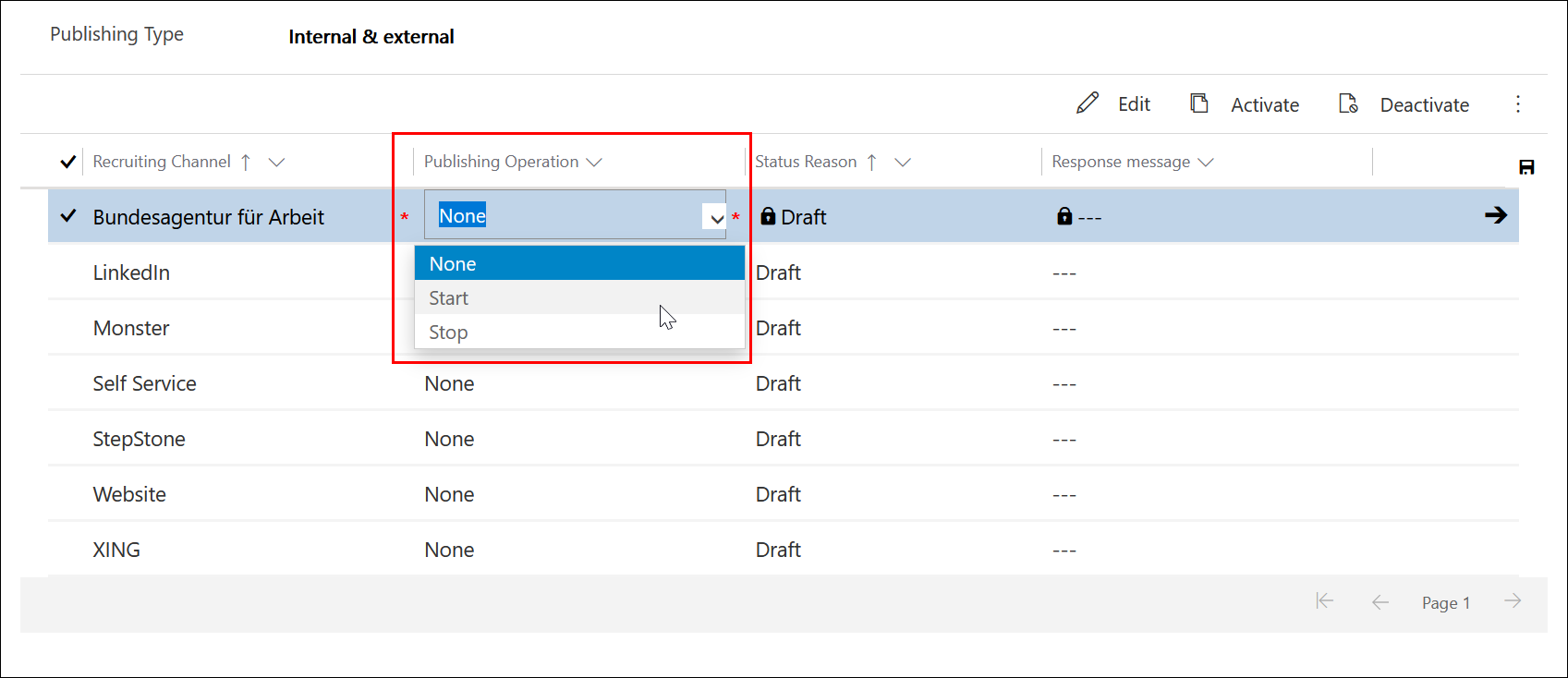Choose Stop in the dropdown list
The height and width of the screenshot is (678, 1568).
[x=579, y=332]
